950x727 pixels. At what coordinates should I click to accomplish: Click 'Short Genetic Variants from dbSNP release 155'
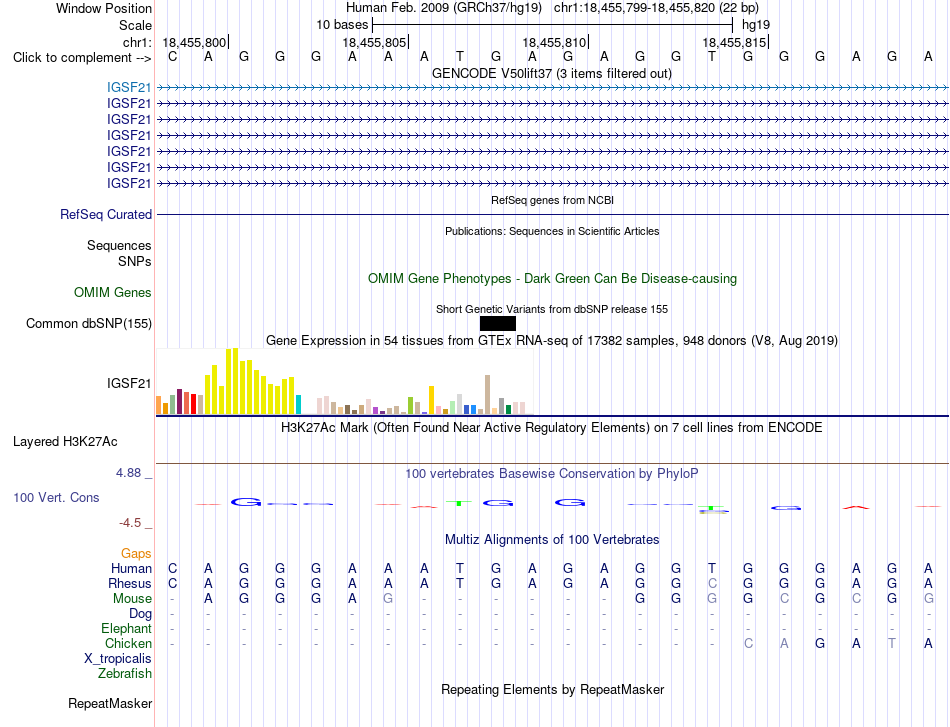coord(552,309)
